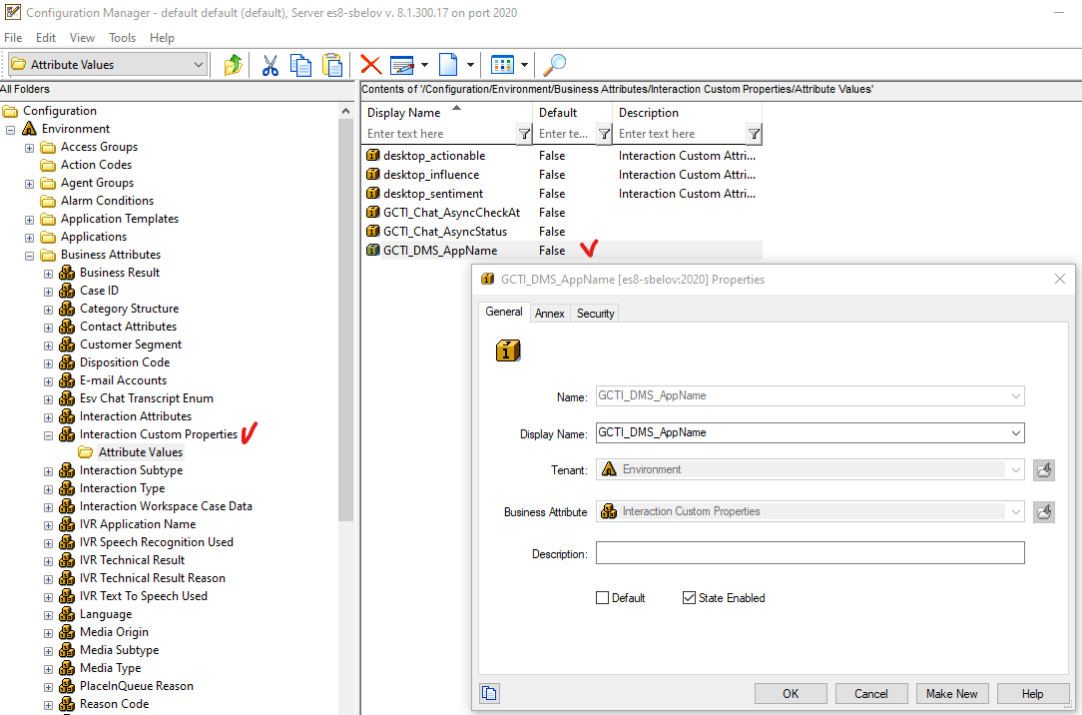Click the copy icon at dialog bottom left

pos(489,692)
